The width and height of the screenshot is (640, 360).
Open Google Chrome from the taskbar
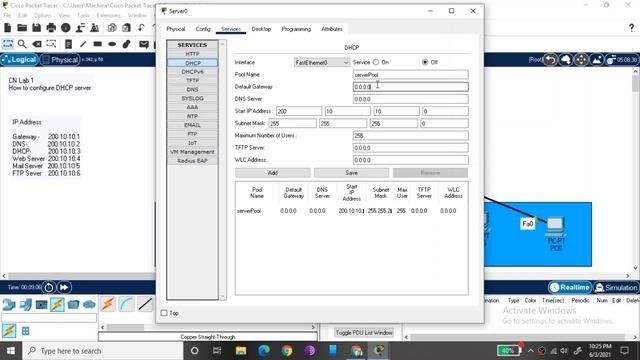[287, 351]
